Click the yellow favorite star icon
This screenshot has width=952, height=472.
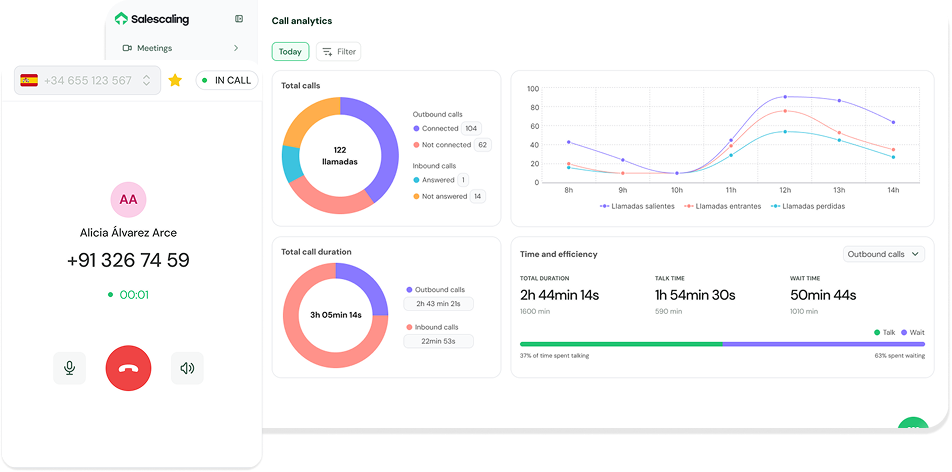(175, 80)
